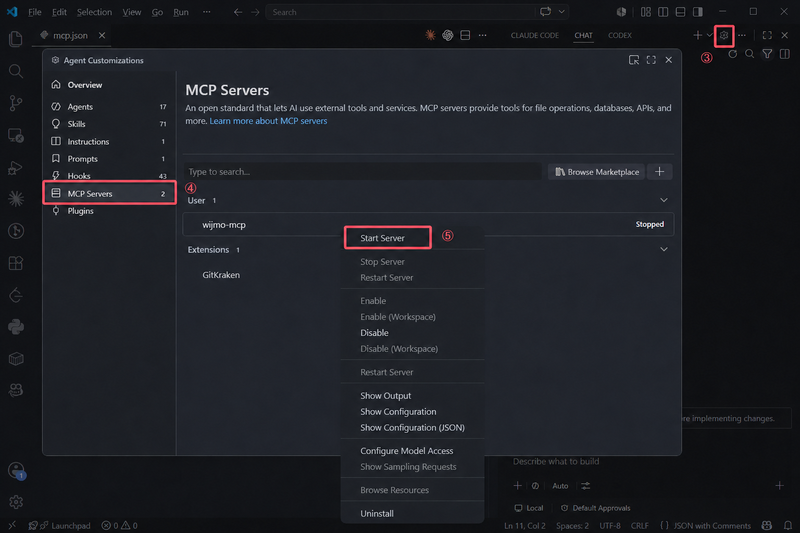Open the File menu
Image resolution: width=800 pixels, height=533 pixels.
[x=35, y=12]
